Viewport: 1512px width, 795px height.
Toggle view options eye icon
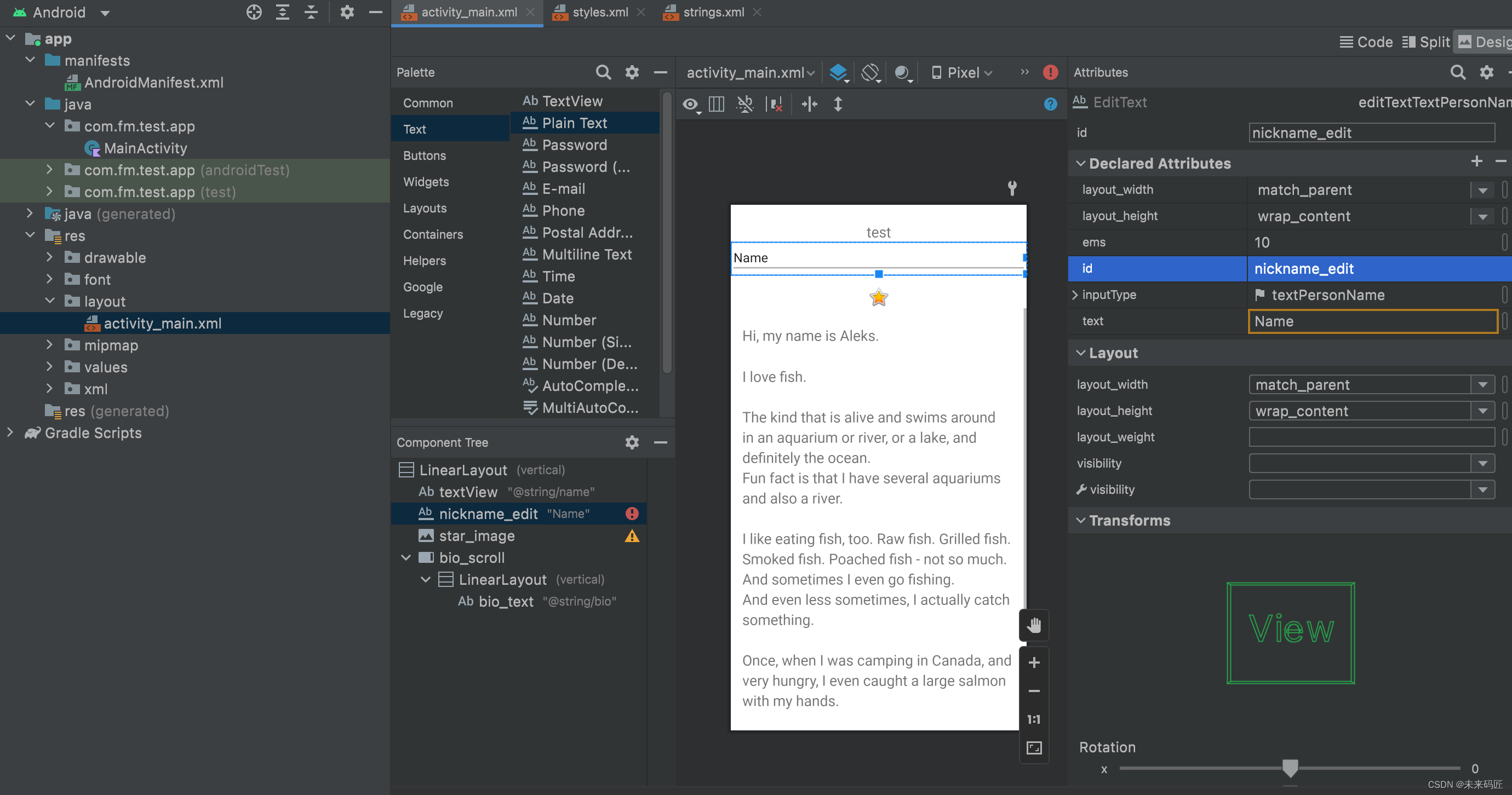pyautogui.click(x=690, y=105)
